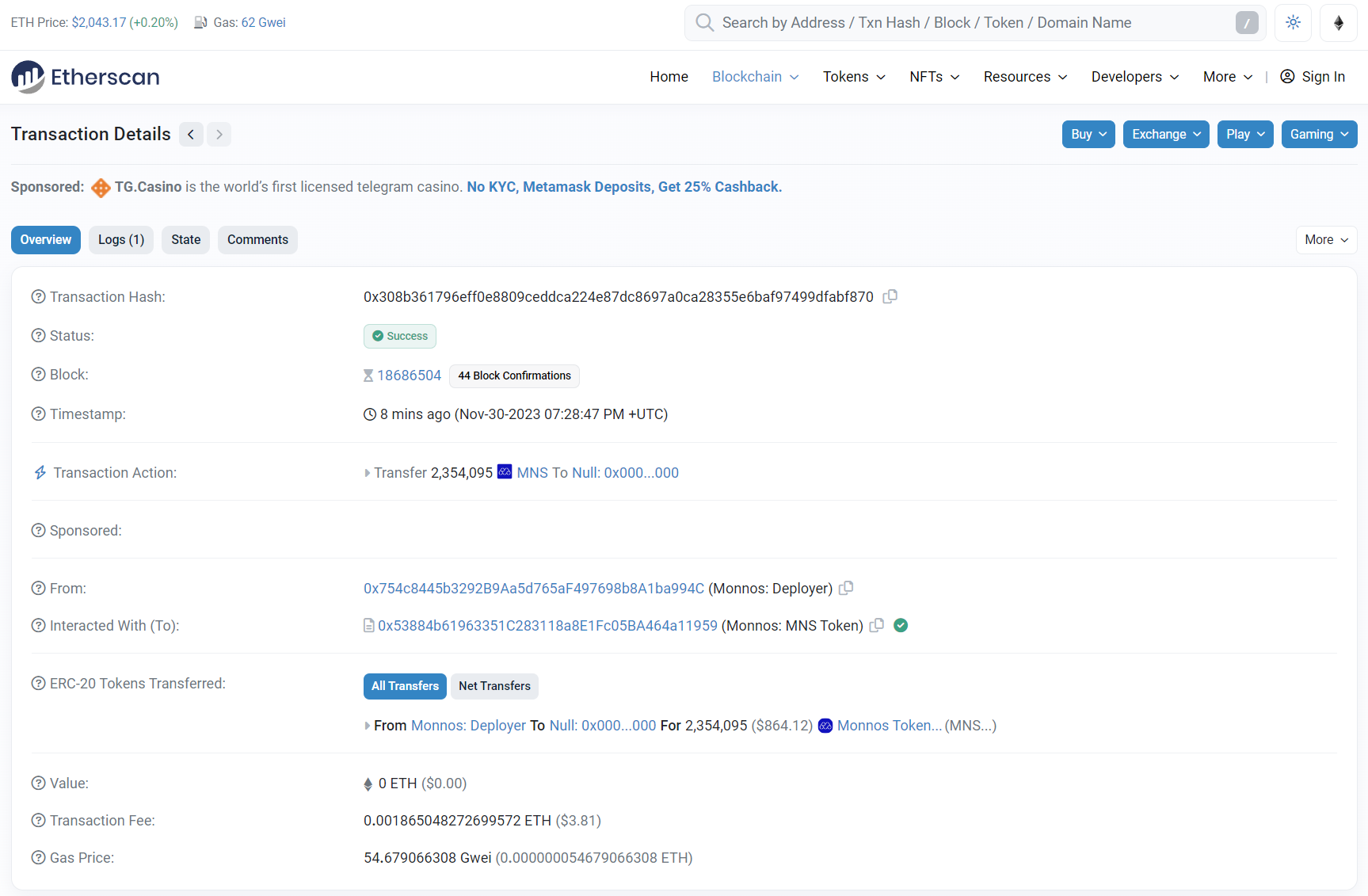Switch to the State tab
Screen dimensions: 1368x896
point(186,240)
